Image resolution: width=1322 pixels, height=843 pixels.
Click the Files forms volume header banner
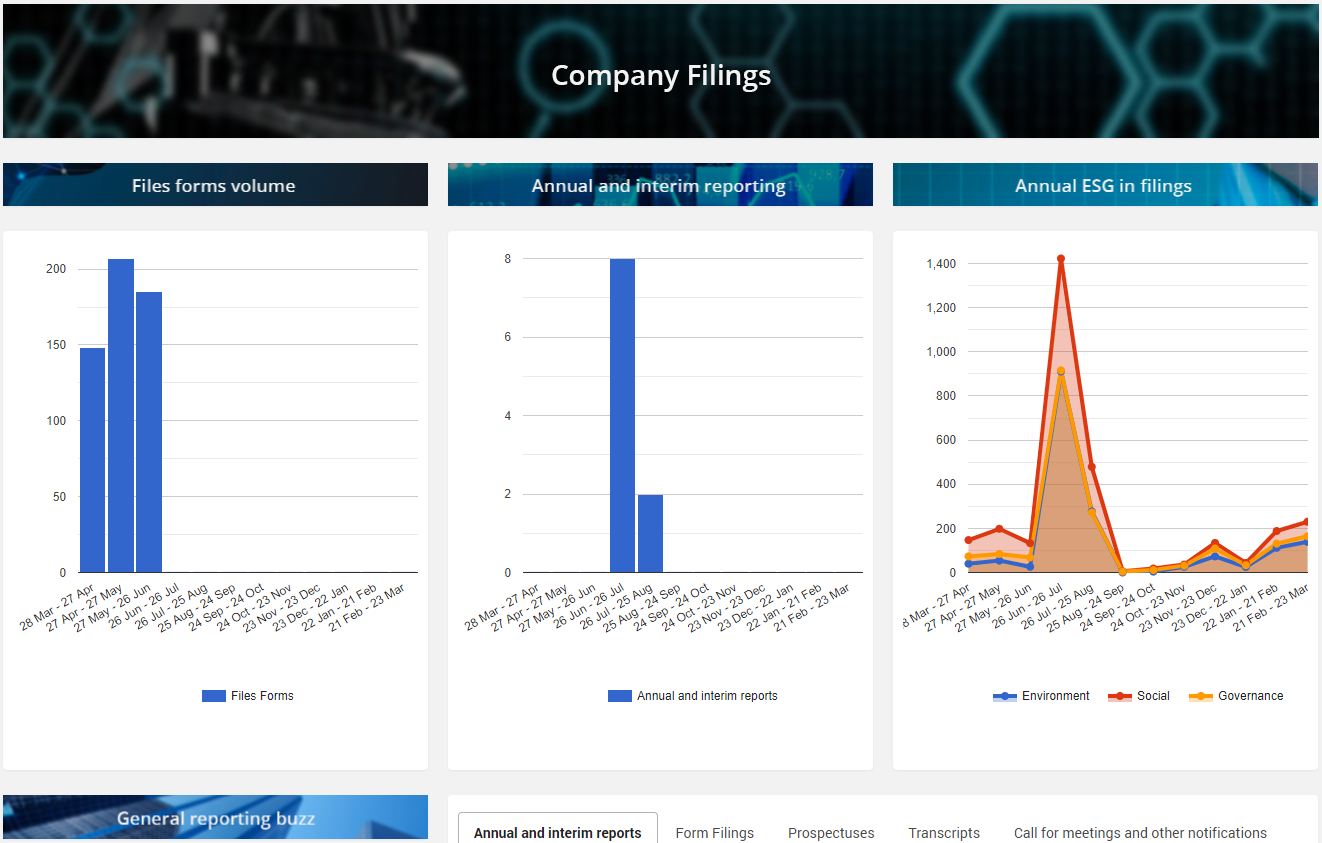point(215,185)
